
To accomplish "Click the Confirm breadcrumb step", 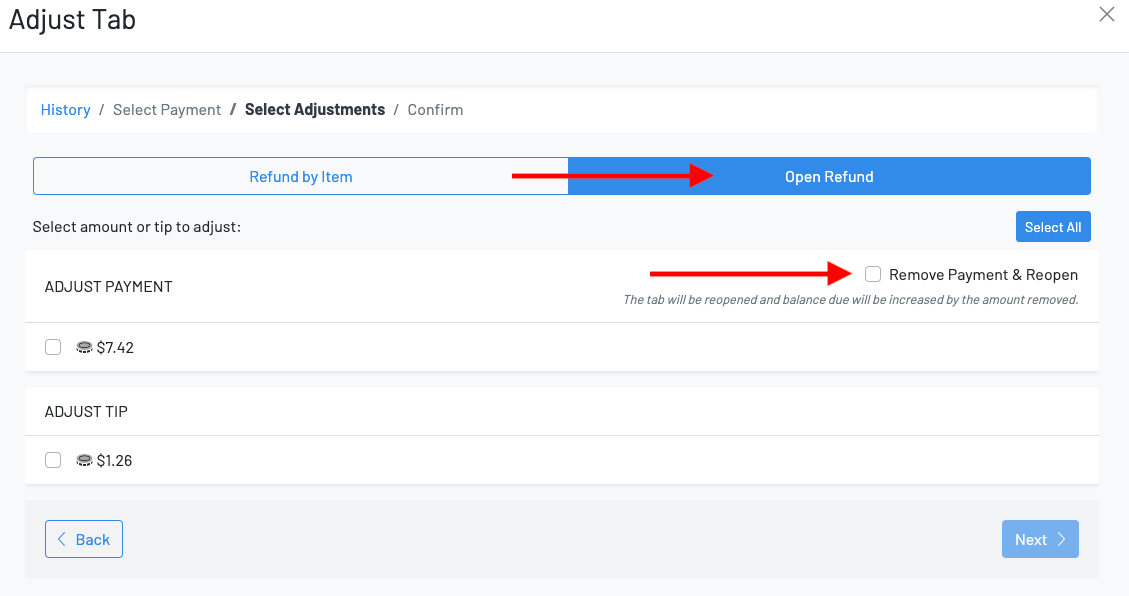I will point(435,109).
